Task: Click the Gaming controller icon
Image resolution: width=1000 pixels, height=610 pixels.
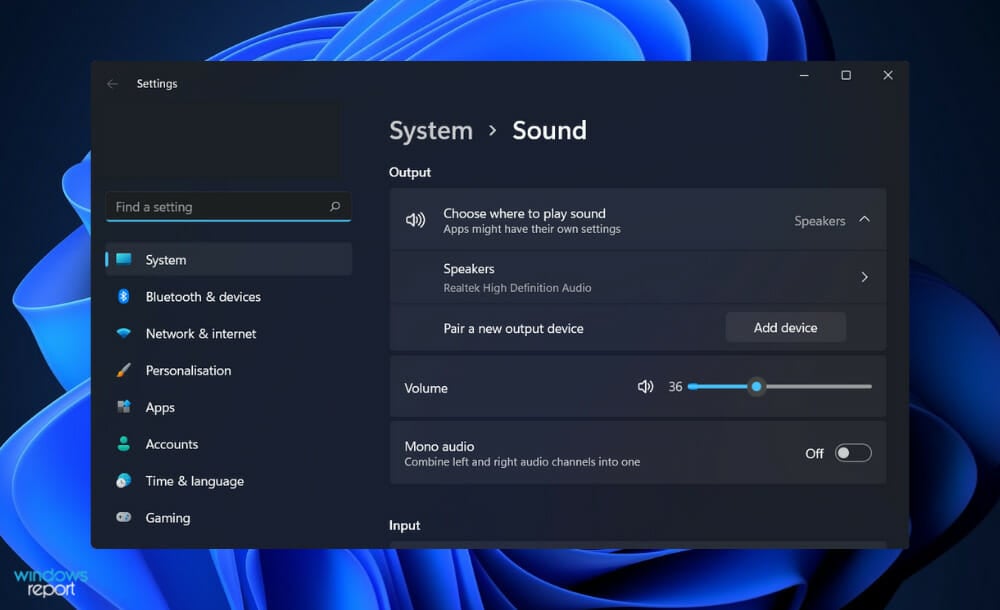Action: tap(124, 518)
